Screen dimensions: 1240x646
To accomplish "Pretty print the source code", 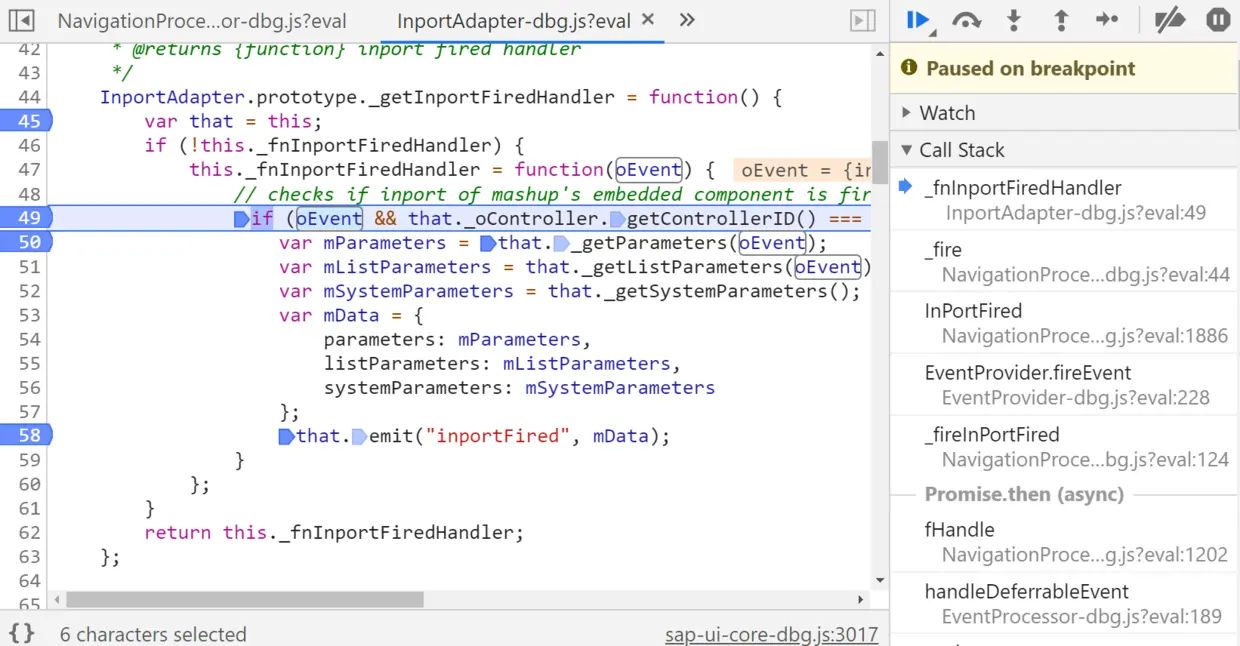I will point(22,633).
